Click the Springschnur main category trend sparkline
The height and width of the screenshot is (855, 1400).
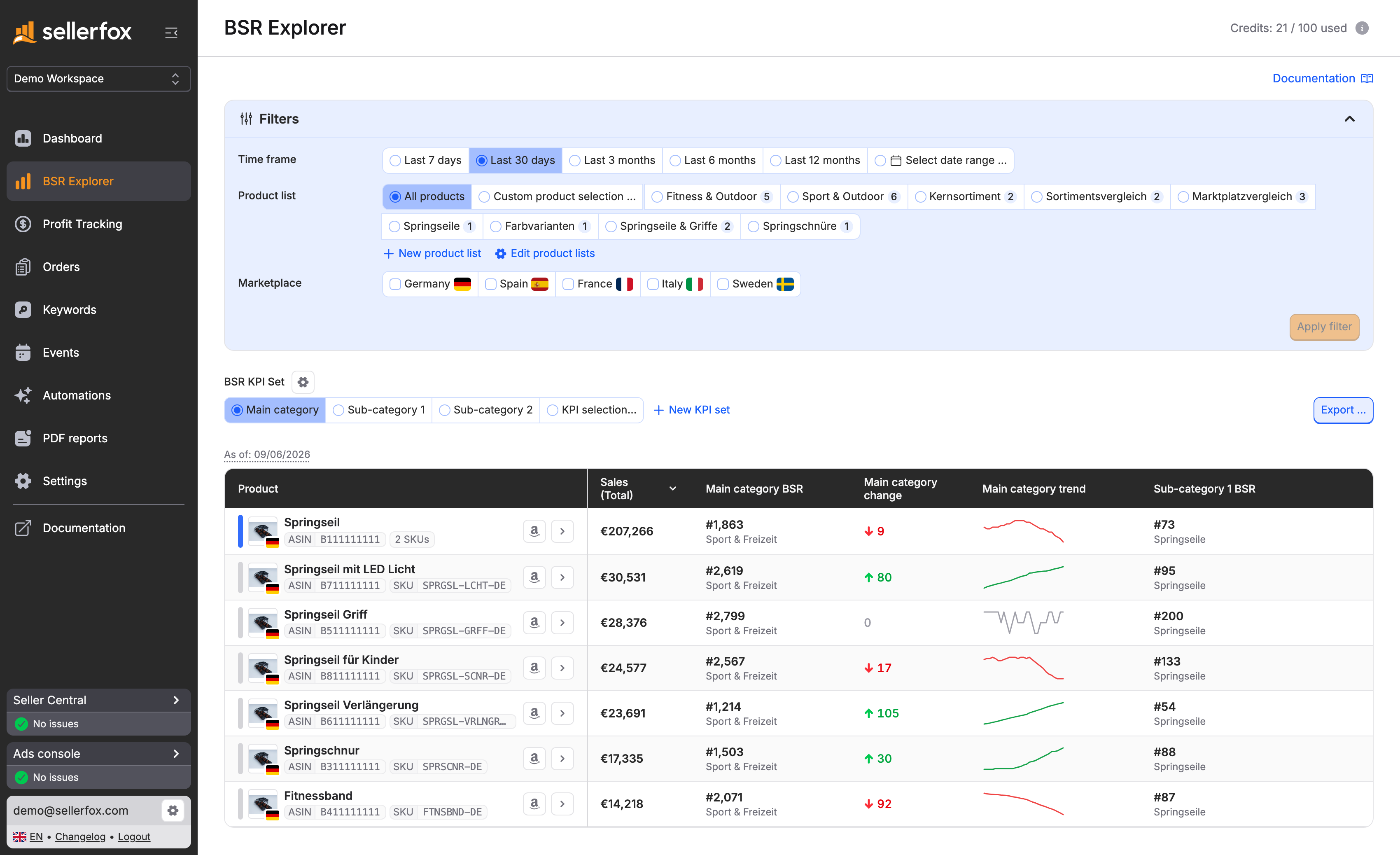(1023, 758)
